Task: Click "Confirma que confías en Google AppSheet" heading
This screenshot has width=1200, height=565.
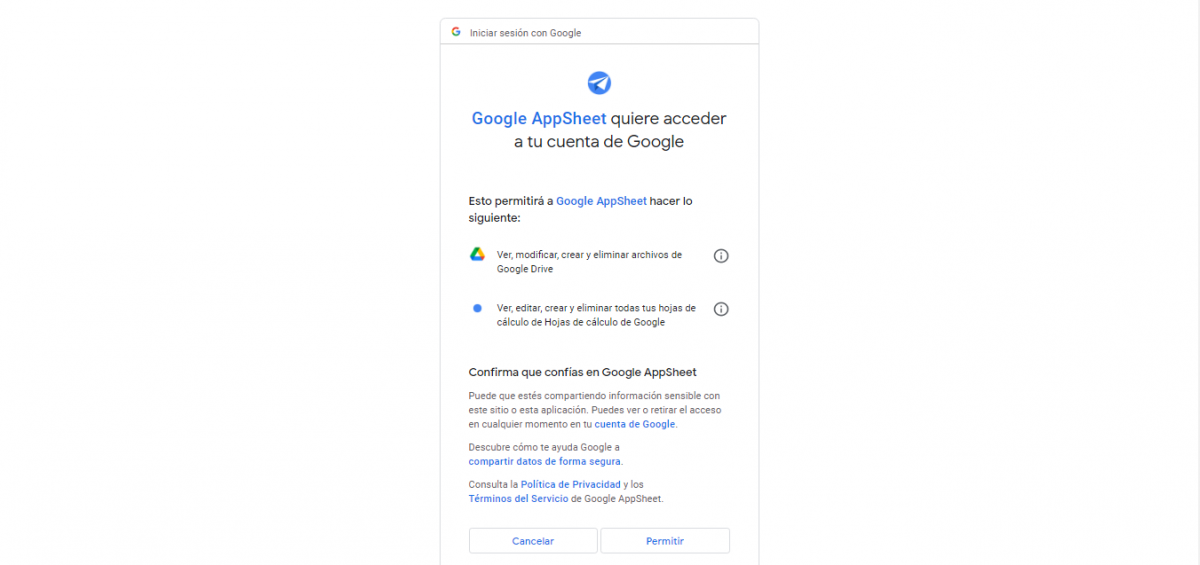Action: [x=582, y=372]
